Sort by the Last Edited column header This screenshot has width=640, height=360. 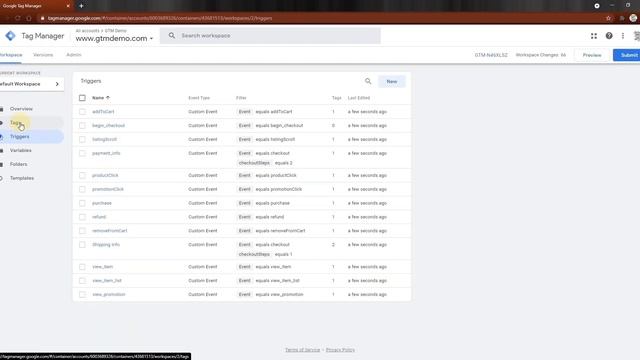359,98
